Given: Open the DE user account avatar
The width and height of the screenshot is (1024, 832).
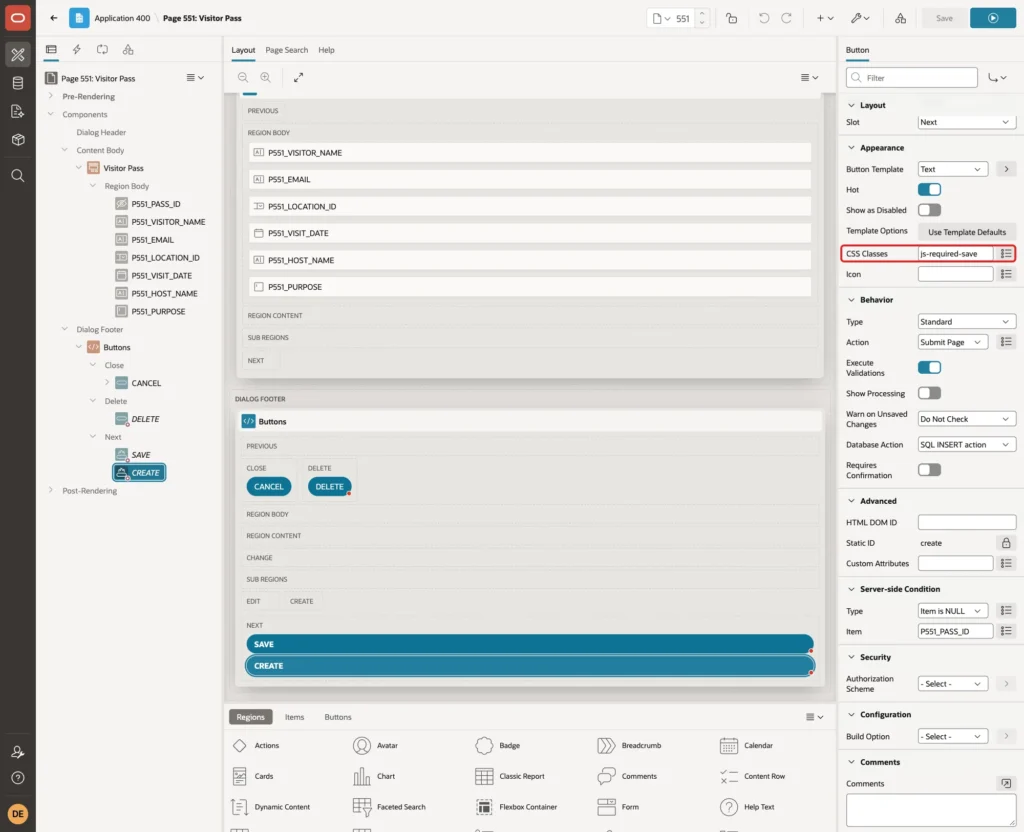Looking at the screenshot, I should (x=18, y=814).
